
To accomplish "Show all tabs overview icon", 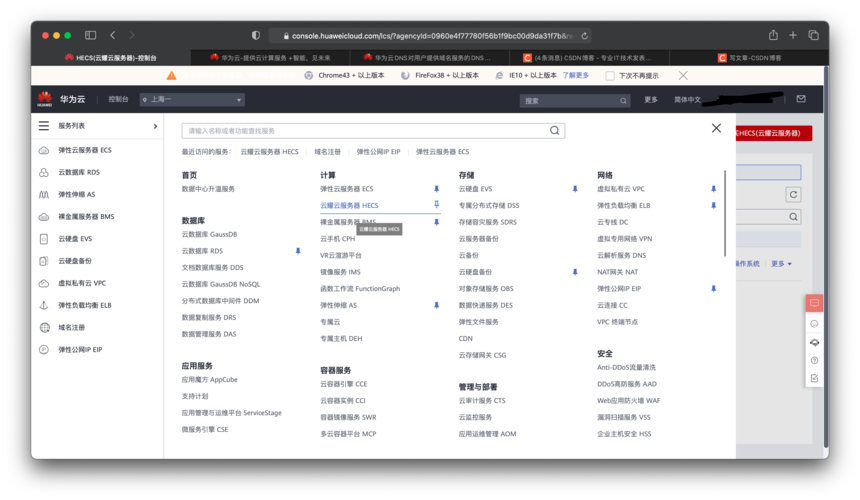I will click(x=813, y=35).
